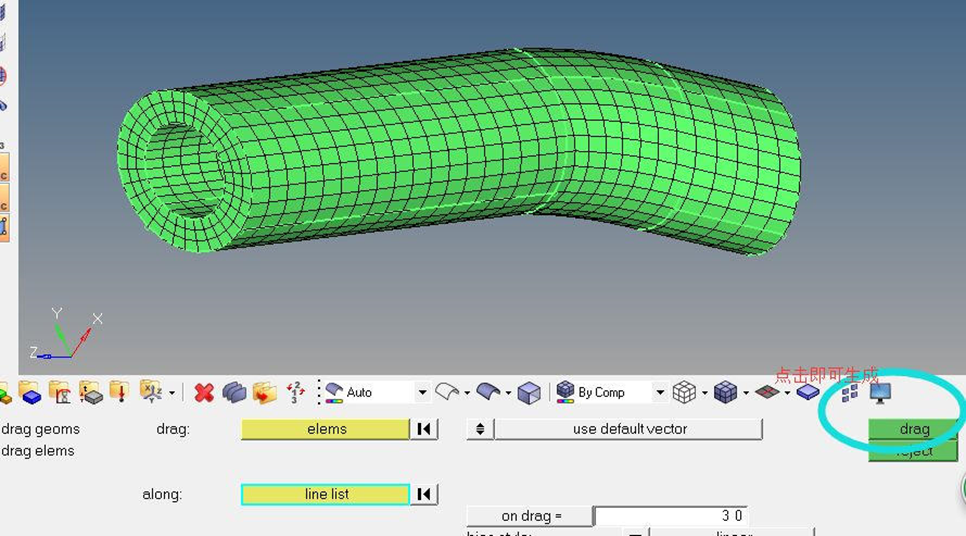Open the blue block component collector icon
This screenshot has width=966, height=536.
pos(29,392)
